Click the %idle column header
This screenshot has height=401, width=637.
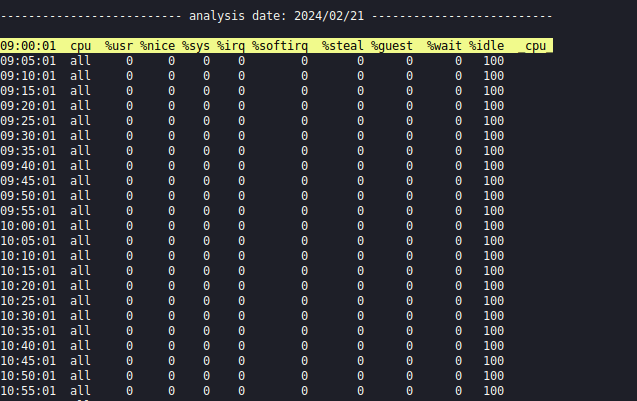486,46
